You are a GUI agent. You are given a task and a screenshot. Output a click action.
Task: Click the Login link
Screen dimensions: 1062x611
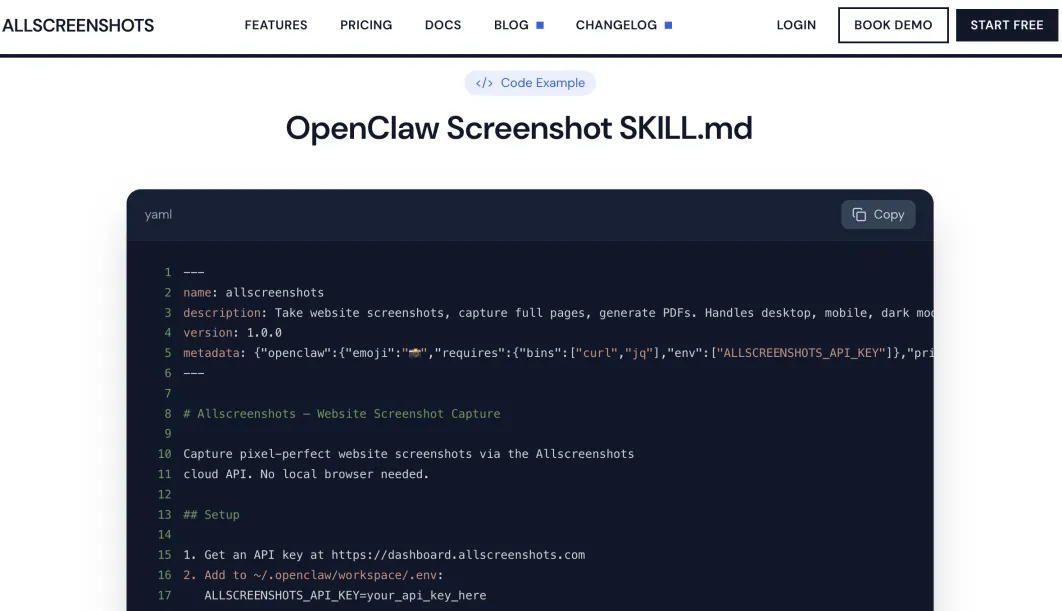[796, 25]
